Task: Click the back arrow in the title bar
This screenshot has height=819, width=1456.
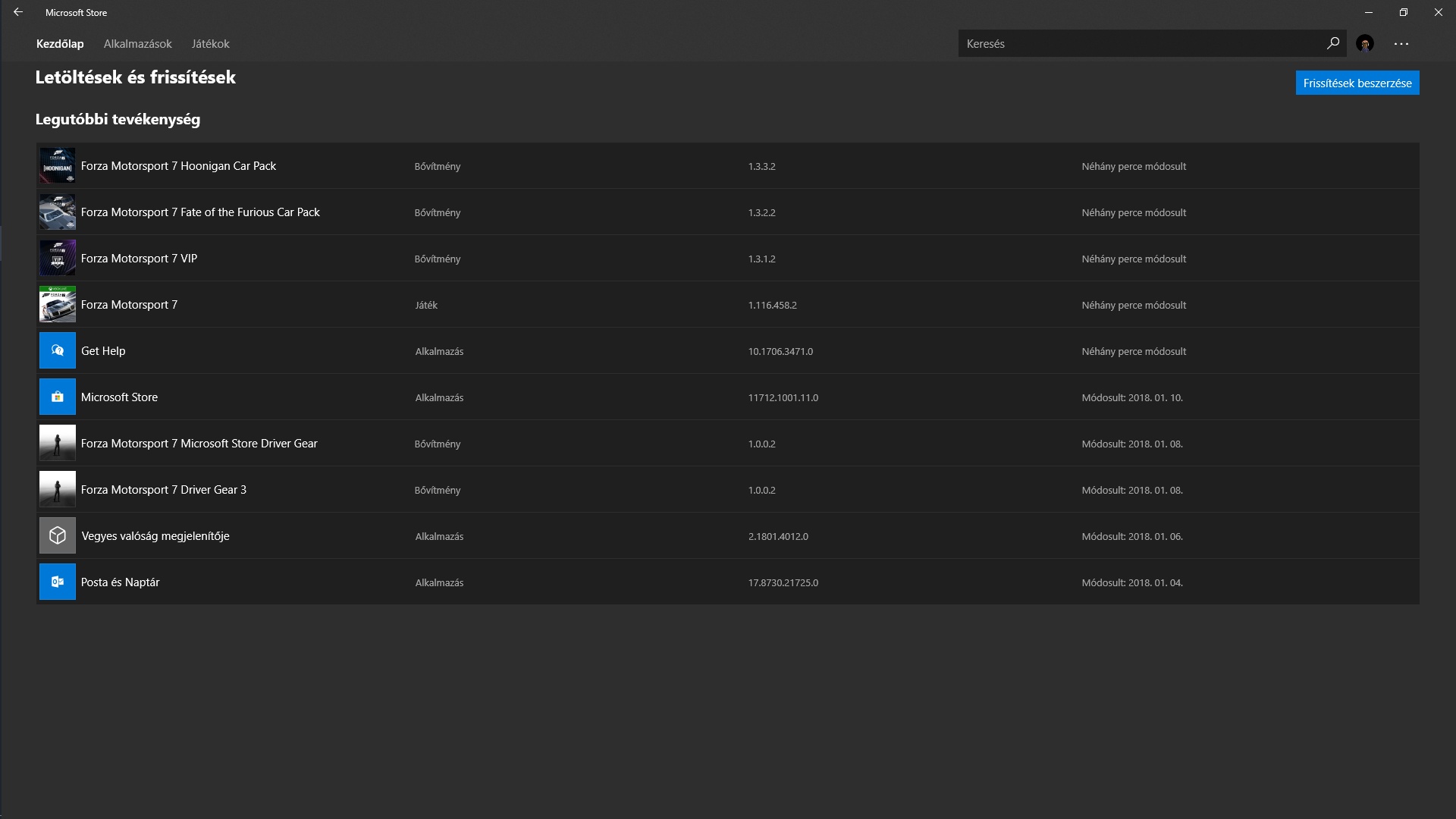Action: [18, 12]
